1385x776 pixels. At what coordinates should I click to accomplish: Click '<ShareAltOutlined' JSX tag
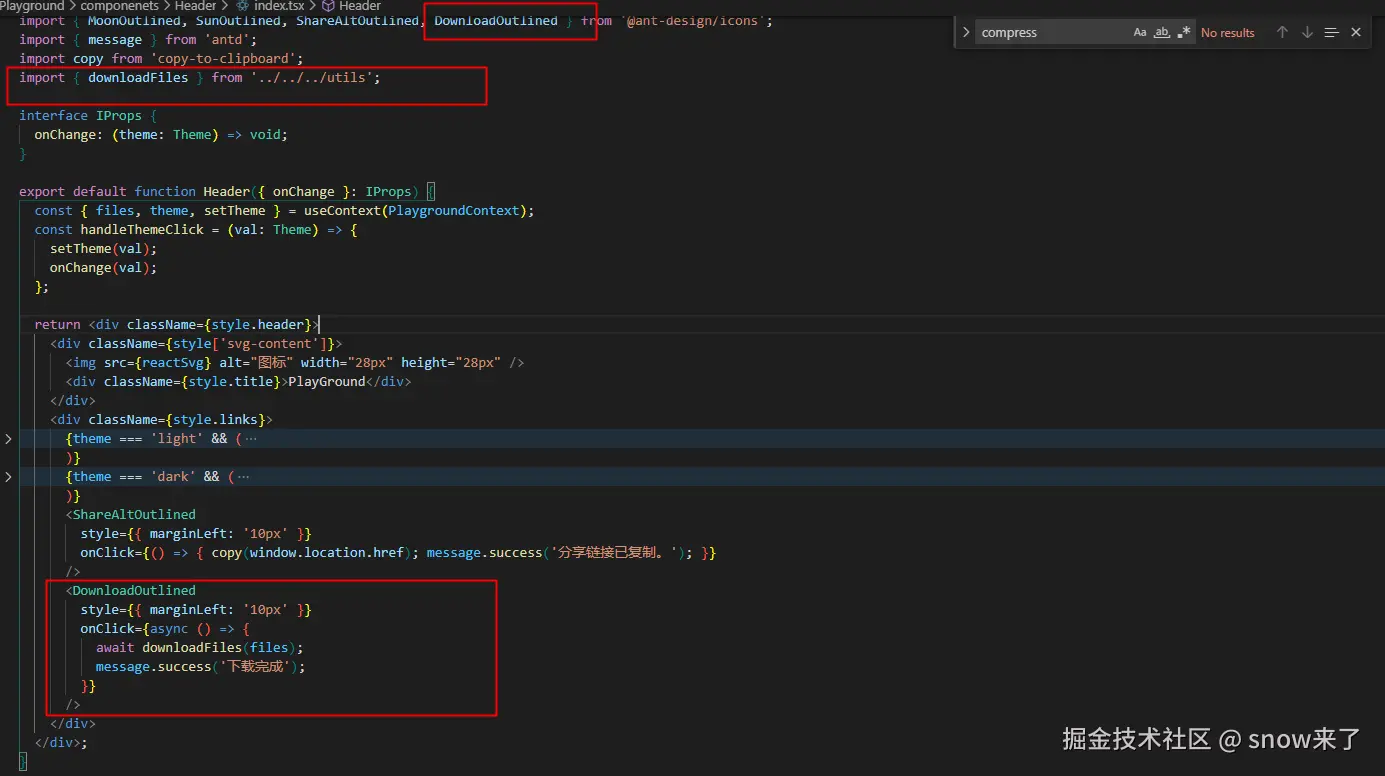point(131,514)
